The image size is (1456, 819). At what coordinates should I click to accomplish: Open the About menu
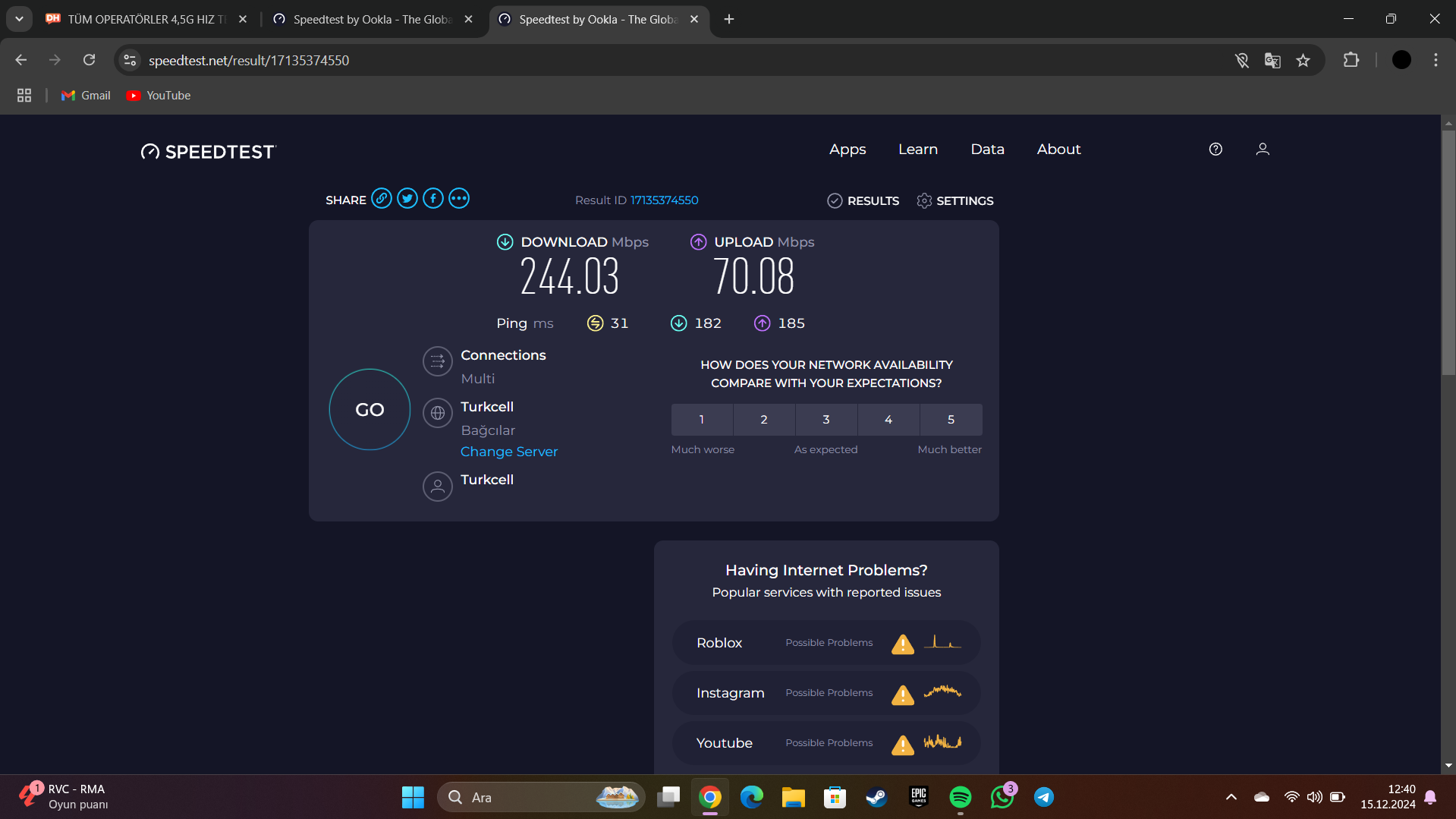(x=1058, y=150)
